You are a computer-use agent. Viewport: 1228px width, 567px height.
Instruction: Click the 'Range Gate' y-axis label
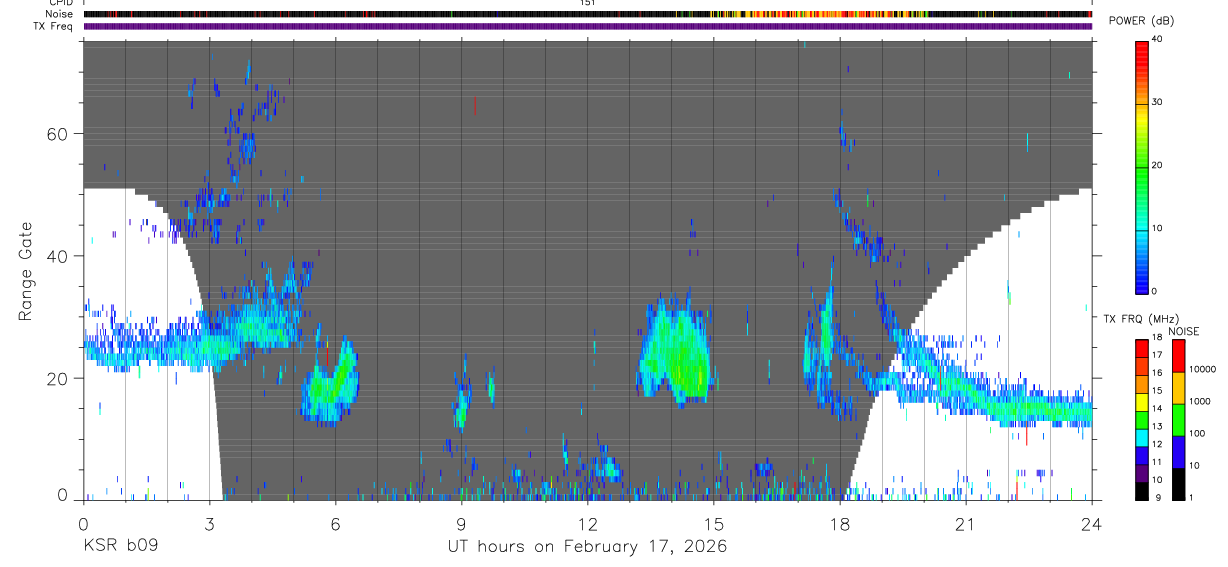(27, 271)
